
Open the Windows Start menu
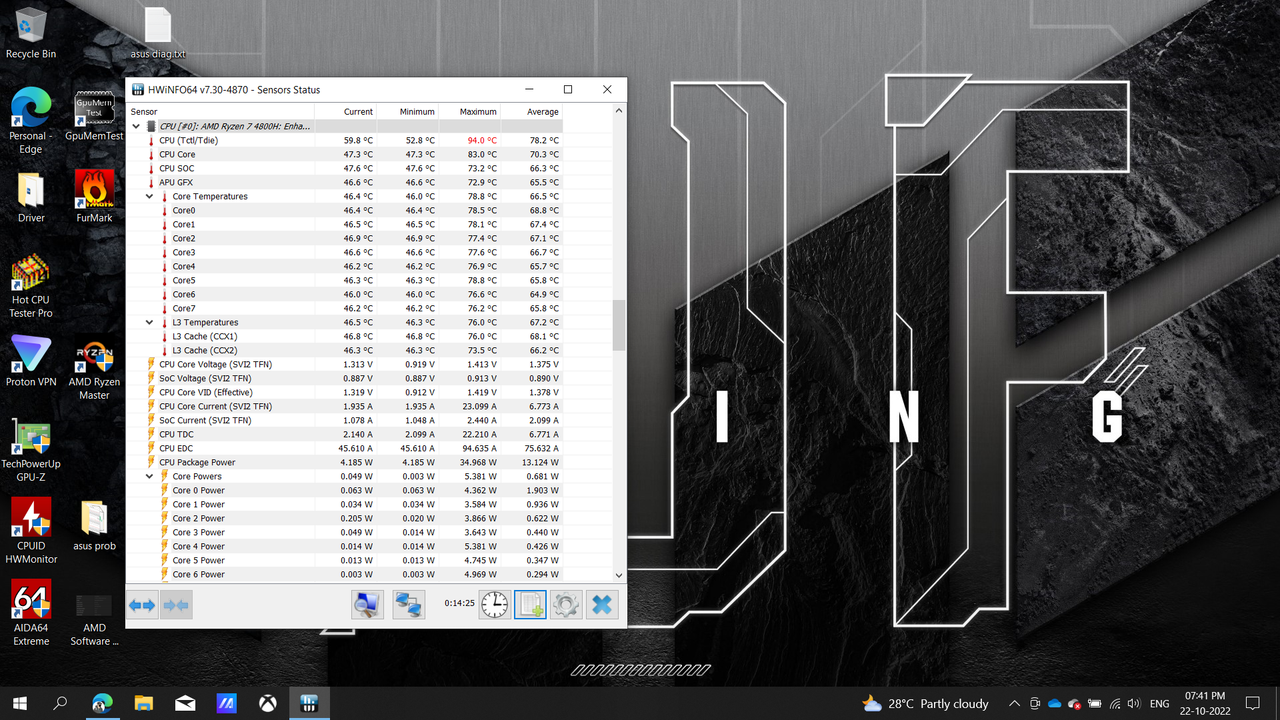pos(19,703)
